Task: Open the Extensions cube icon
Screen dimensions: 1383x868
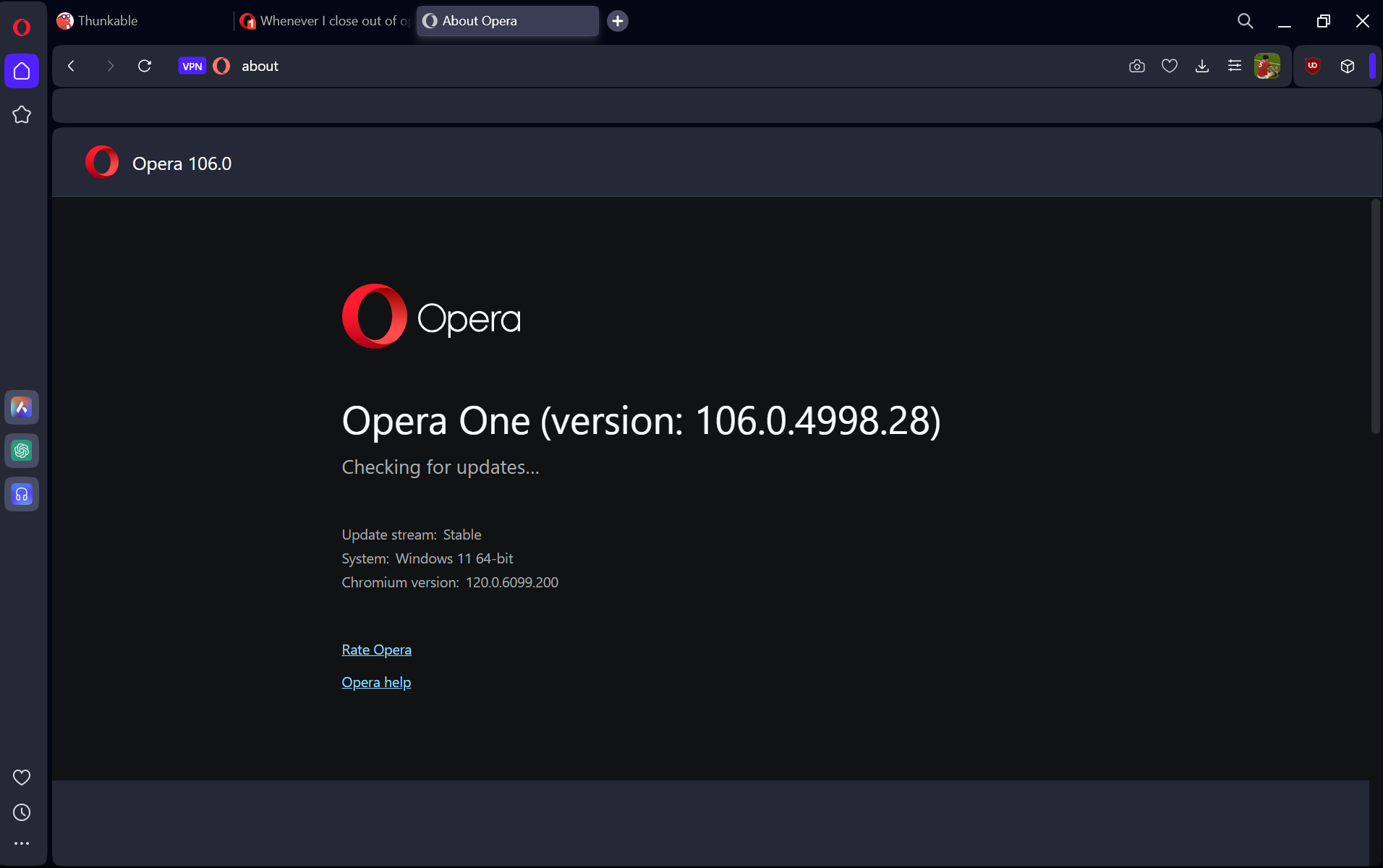Action: pos(1348,66)
